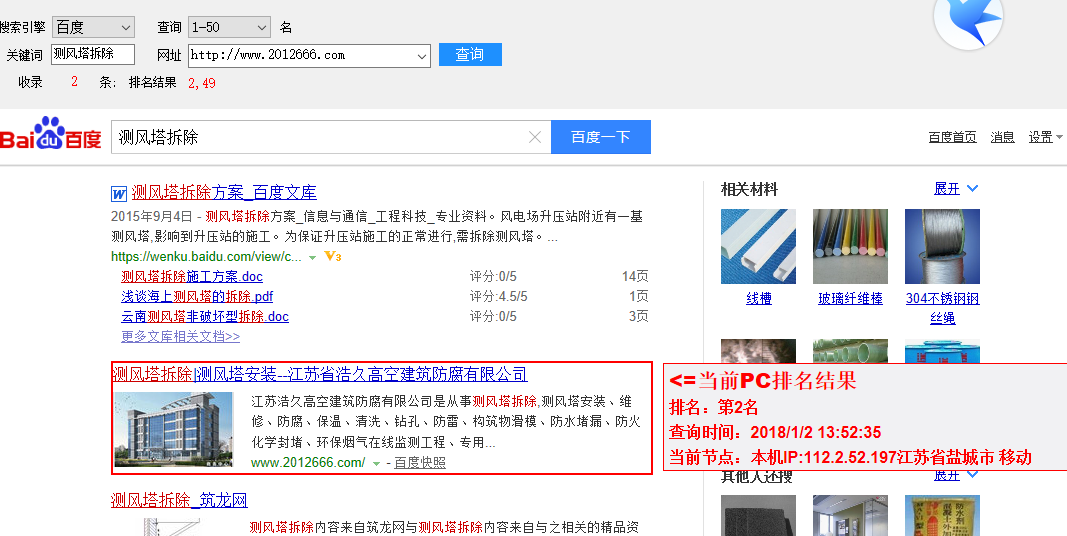1067x536 pixels.
Task: Go to 百度首页 link
Action: [952, 137]
